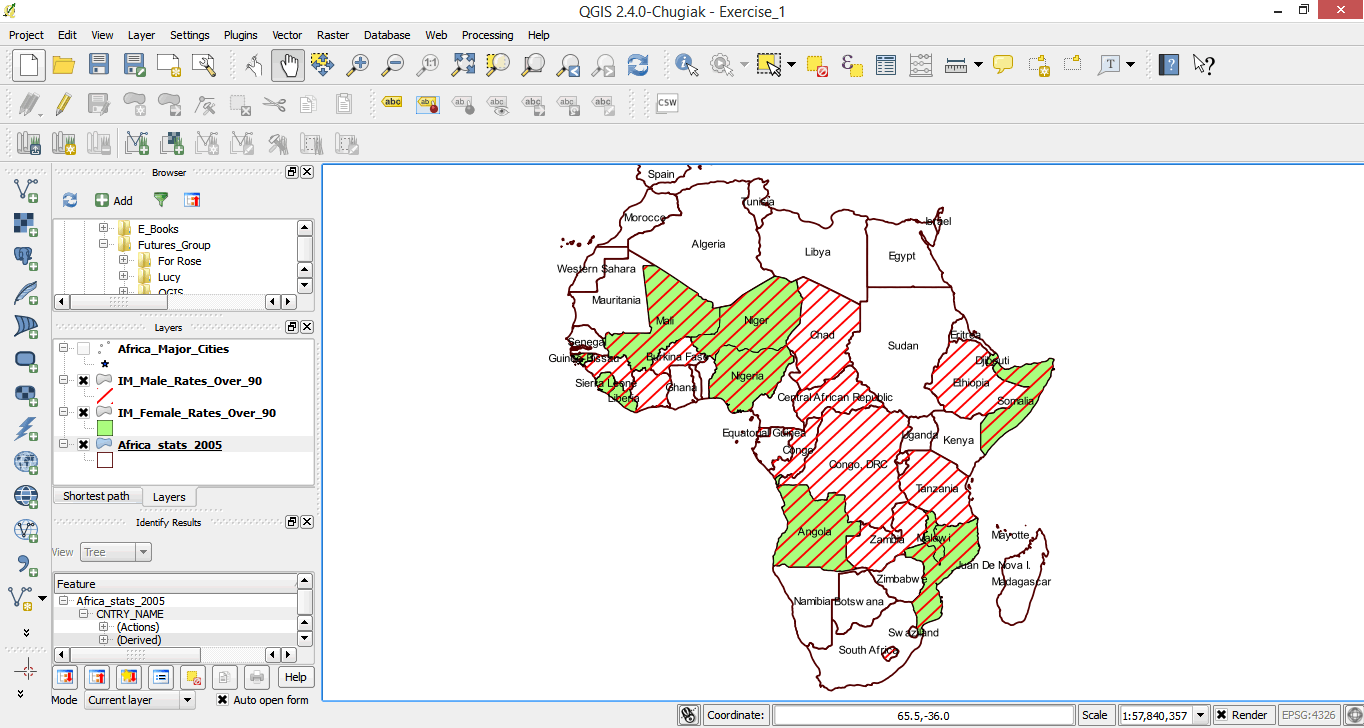Screen dimensions: 1364x728
Task: Open Field Calculator abacus icon
Action: coord(921,65)
